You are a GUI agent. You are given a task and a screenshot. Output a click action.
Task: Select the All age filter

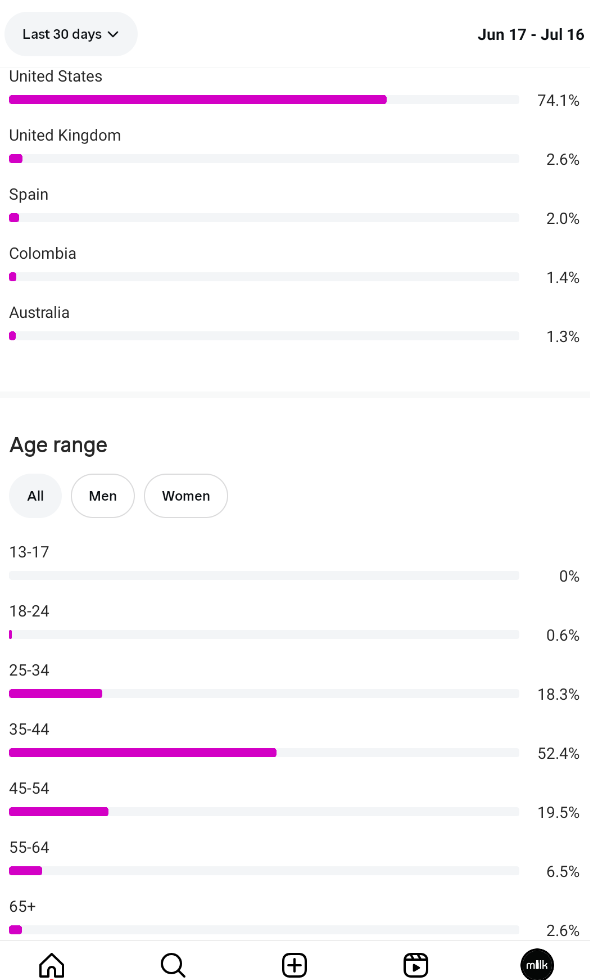(36, 496)
